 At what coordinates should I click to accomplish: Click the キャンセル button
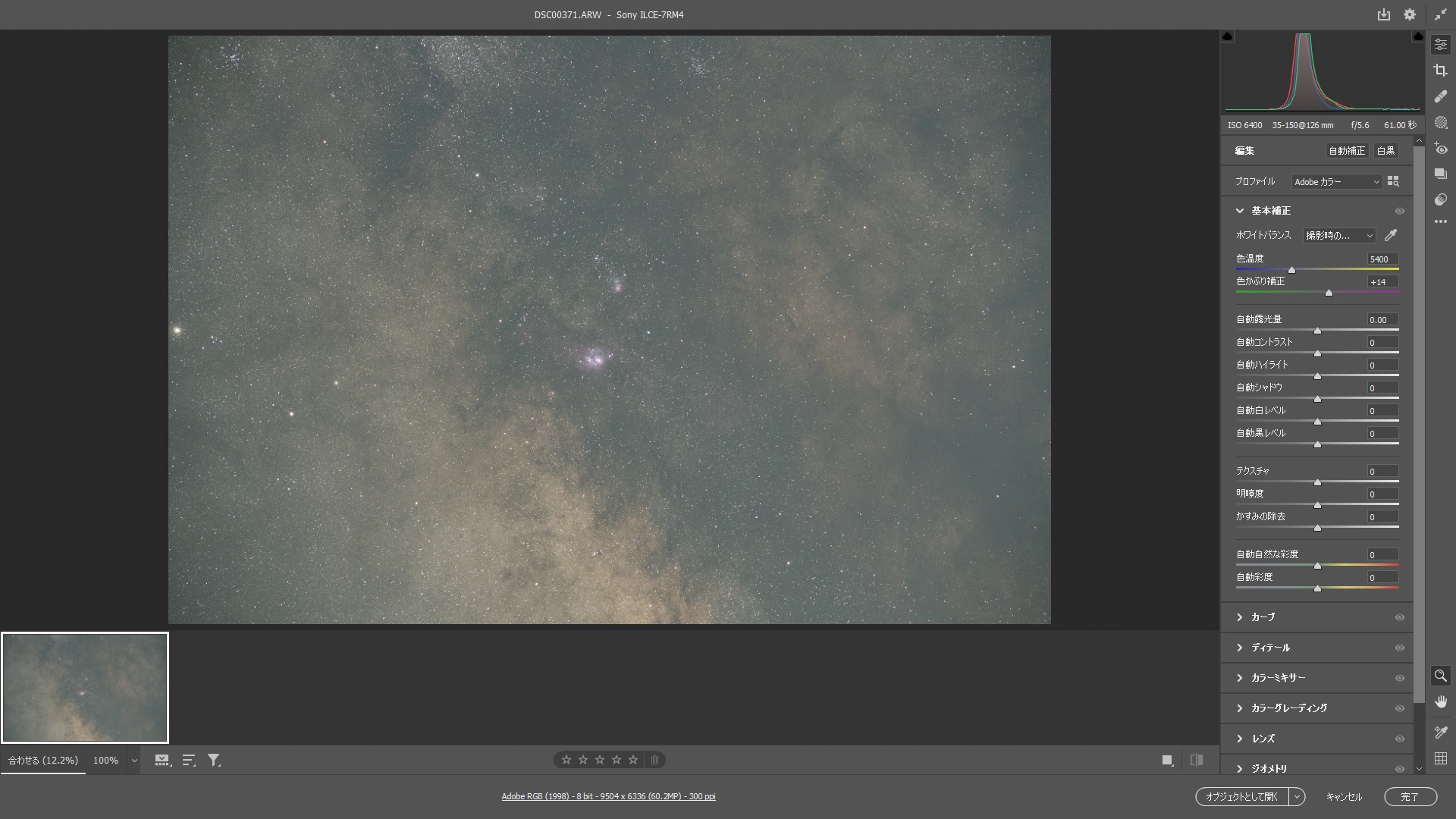tap(1343, 797)
